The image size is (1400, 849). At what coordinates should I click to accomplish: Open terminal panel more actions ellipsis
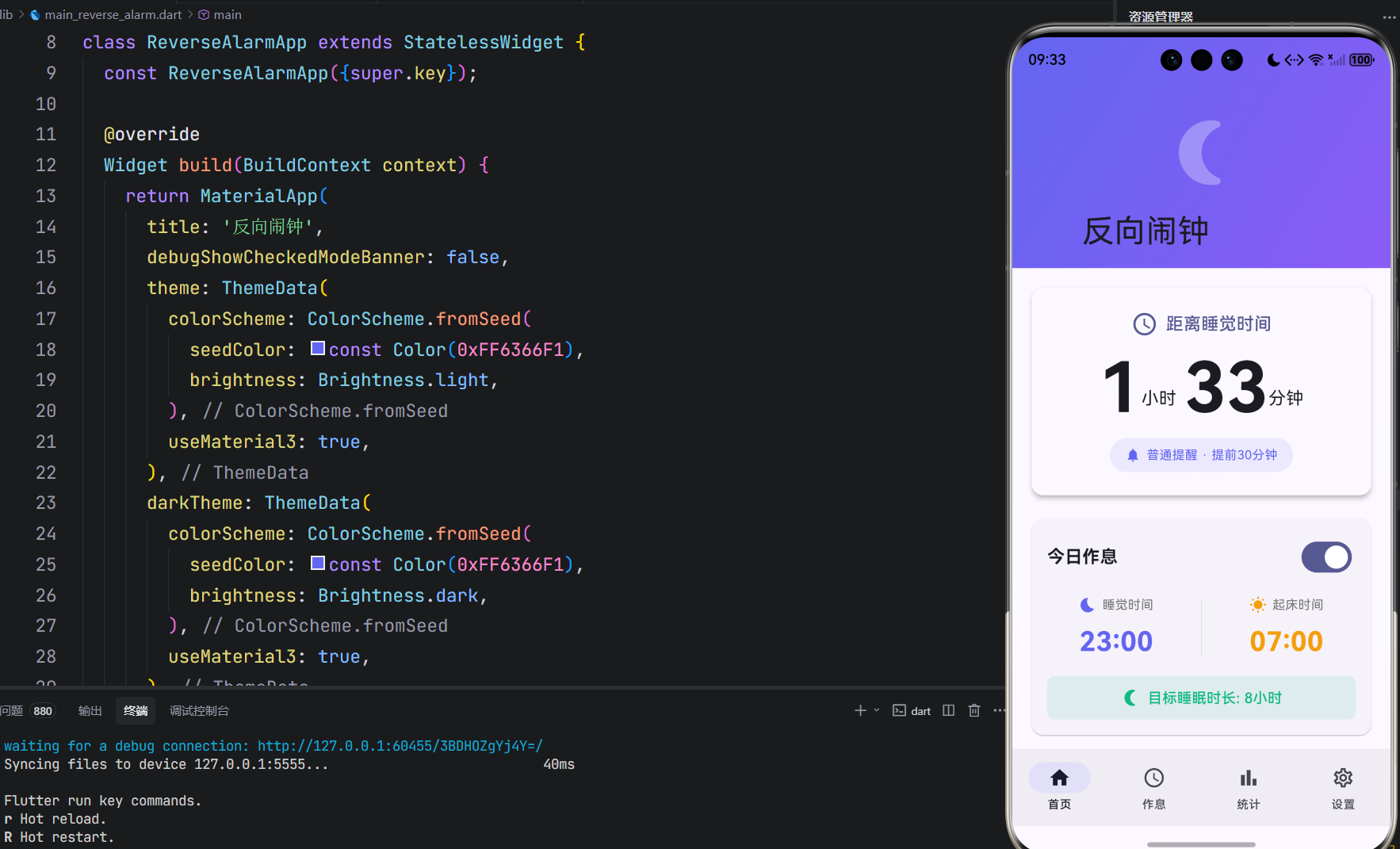(999, 710)
